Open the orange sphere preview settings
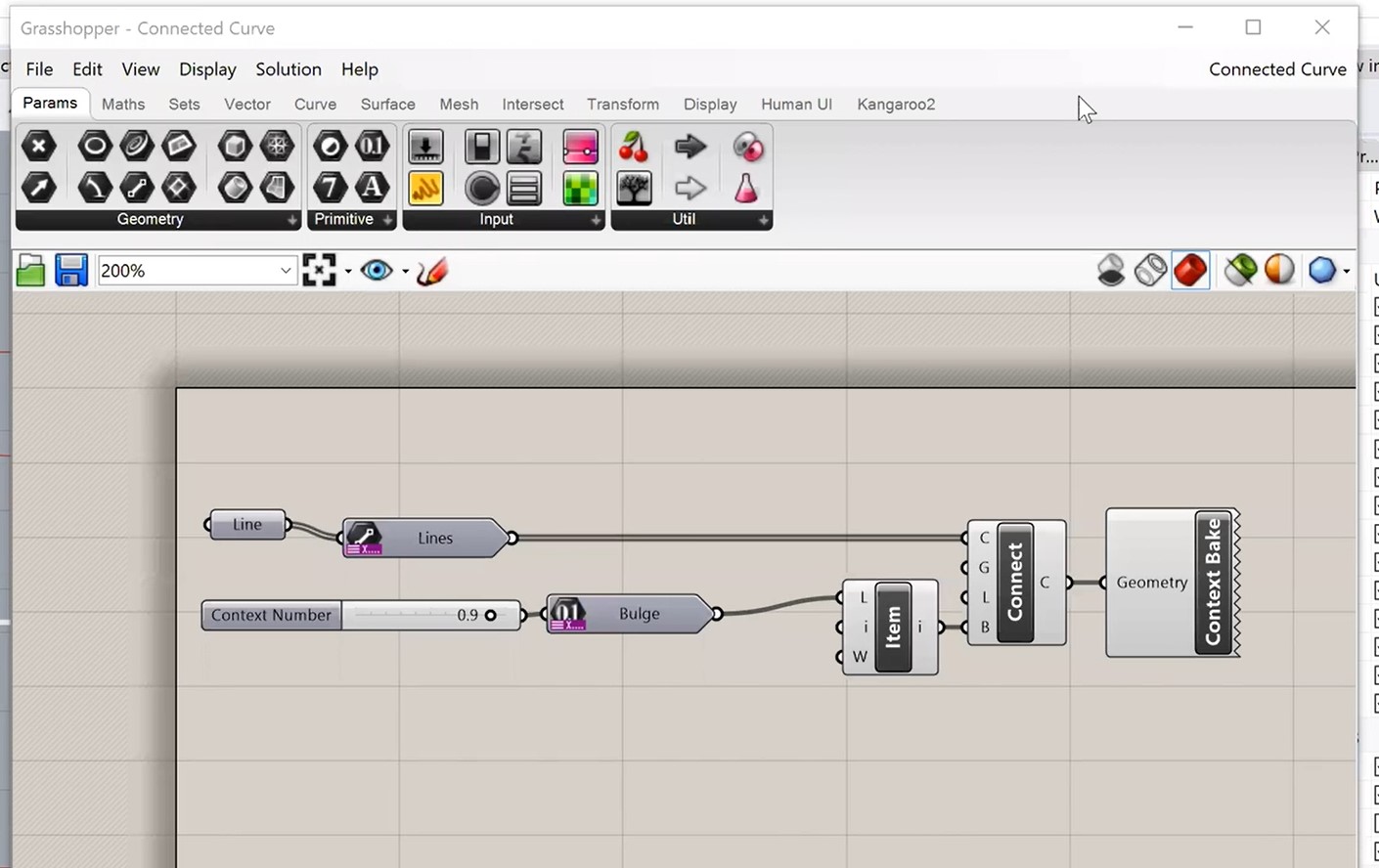The width and height of the screenshot is (1379, 868). [1279, 270]
